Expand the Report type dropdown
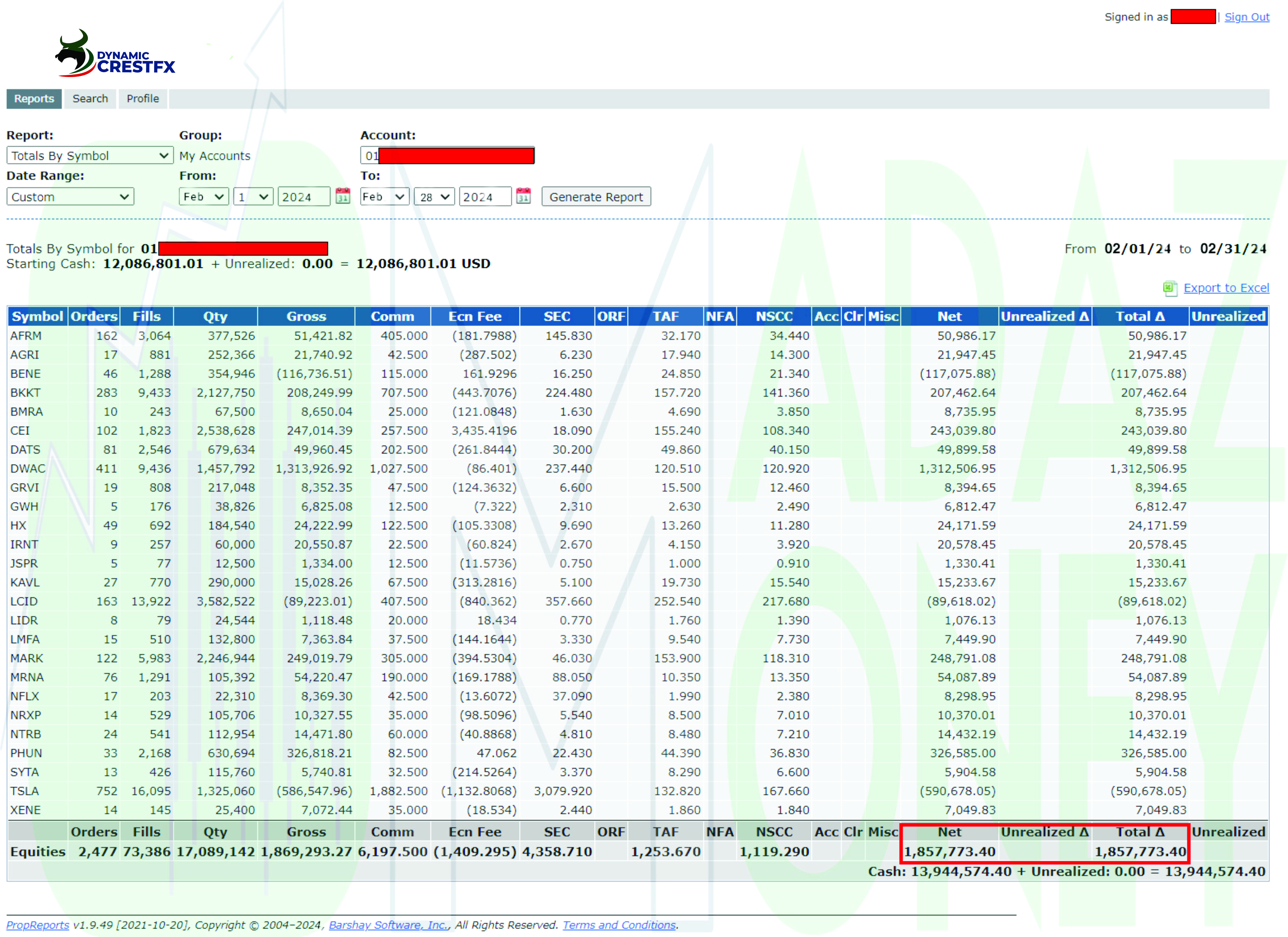Screen dimensions: 1288x937 point(90,156)
